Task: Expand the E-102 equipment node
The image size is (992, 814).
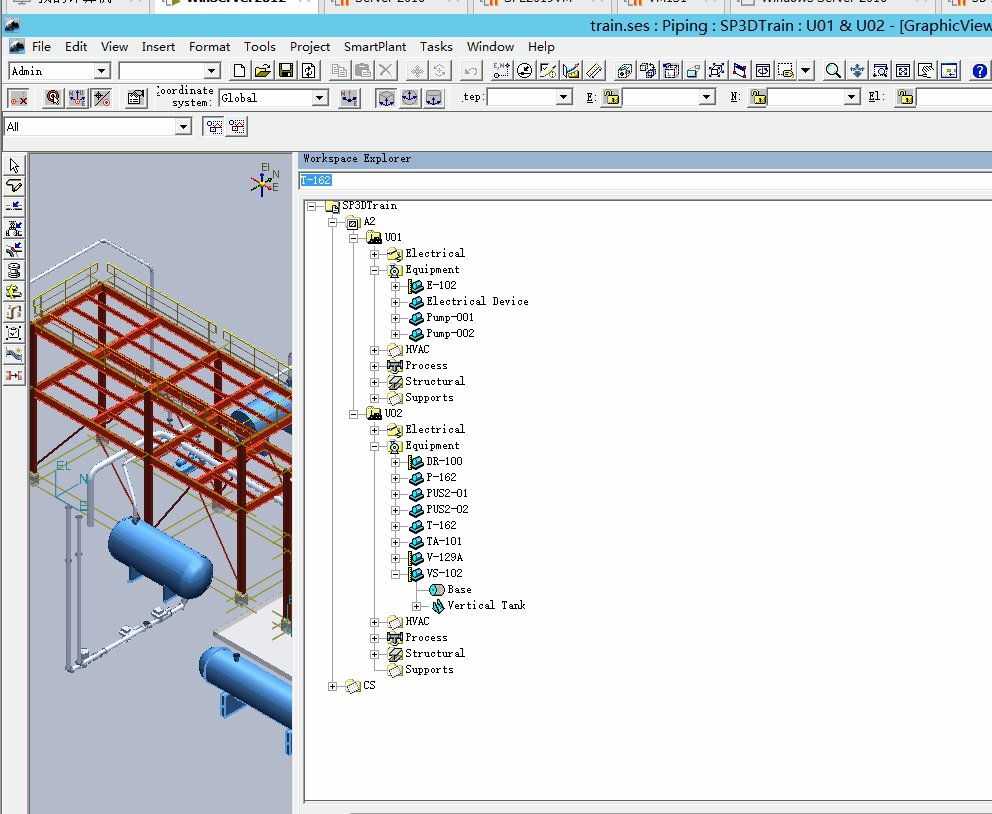Action: [395, 286]
